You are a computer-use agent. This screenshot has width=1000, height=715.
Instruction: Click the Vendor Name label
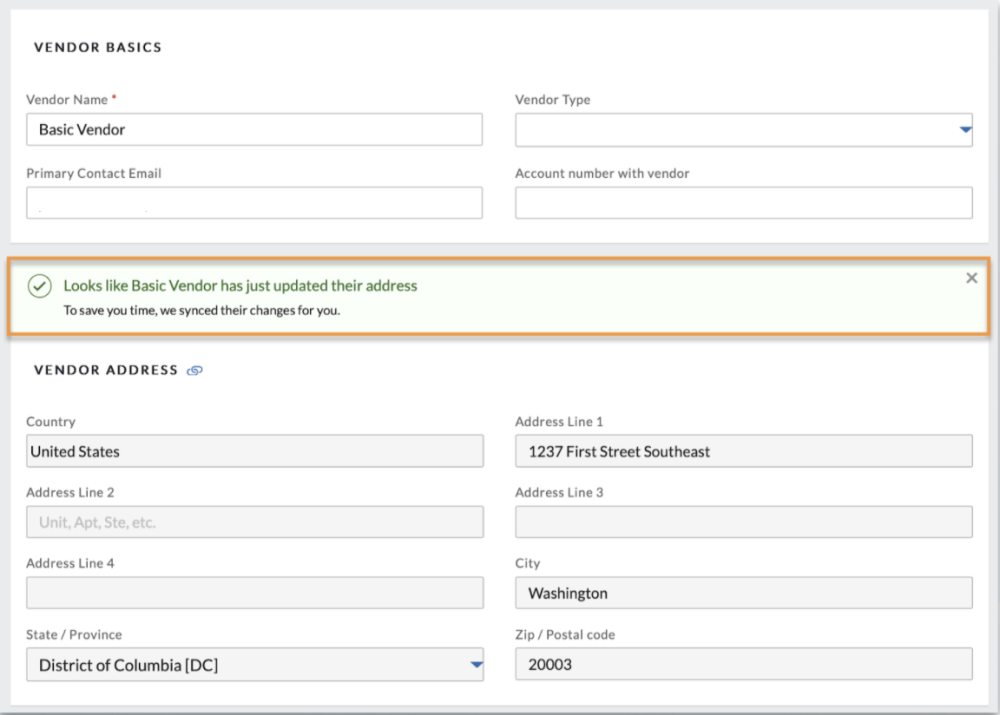(x=68, y=100)
